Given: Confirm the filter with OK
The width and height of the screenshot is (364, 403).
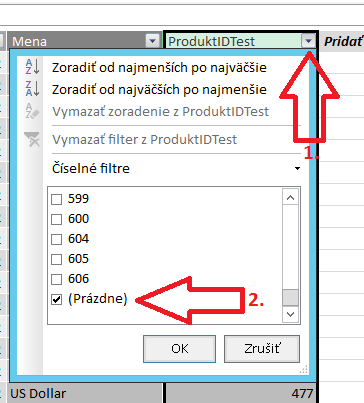Looking at the screenshot, I should click(179, 349).
